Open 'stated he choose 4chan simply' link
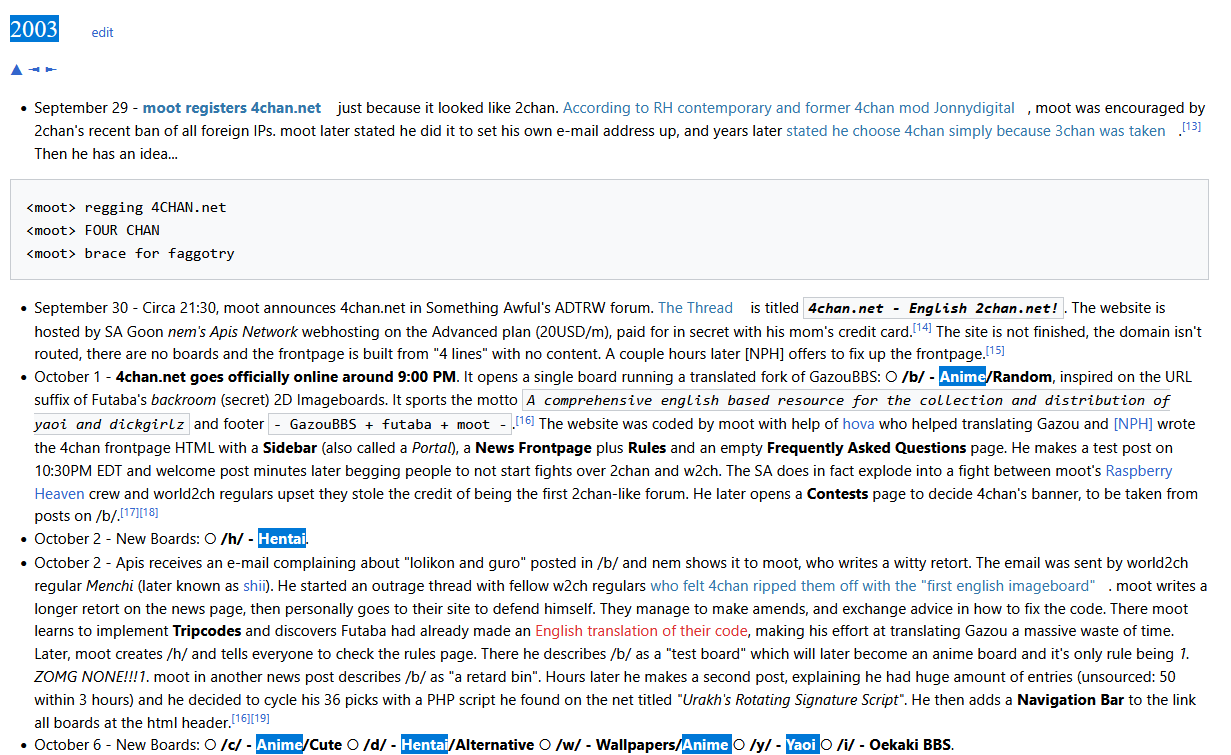The height and width of the screenshot is (755, 1231). [x=975, y=131]
